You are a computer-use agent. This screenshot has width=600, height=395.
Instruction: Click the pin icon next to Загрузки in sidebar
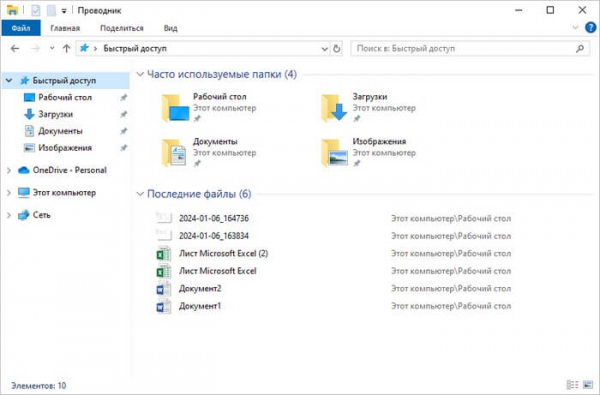coord(124,114)
